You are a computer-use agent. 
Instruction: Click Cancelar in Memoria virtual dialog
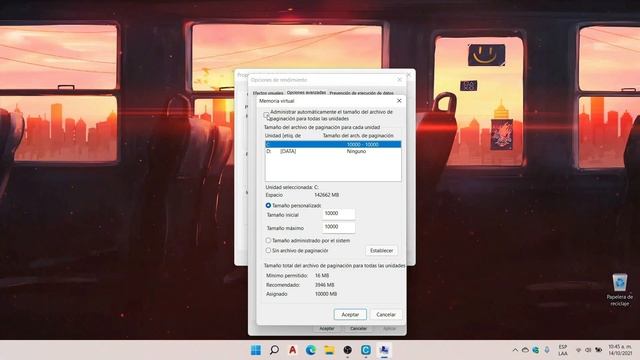(386, 314)
